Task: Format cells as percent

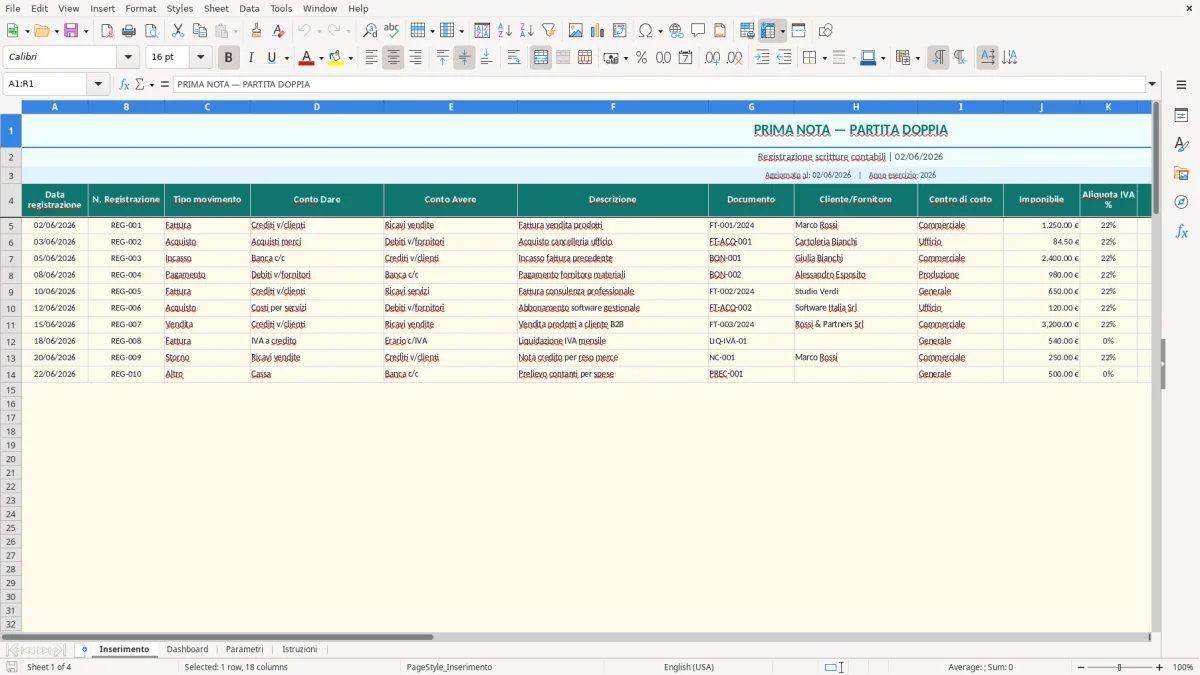Action: click(x=641, y=58)
